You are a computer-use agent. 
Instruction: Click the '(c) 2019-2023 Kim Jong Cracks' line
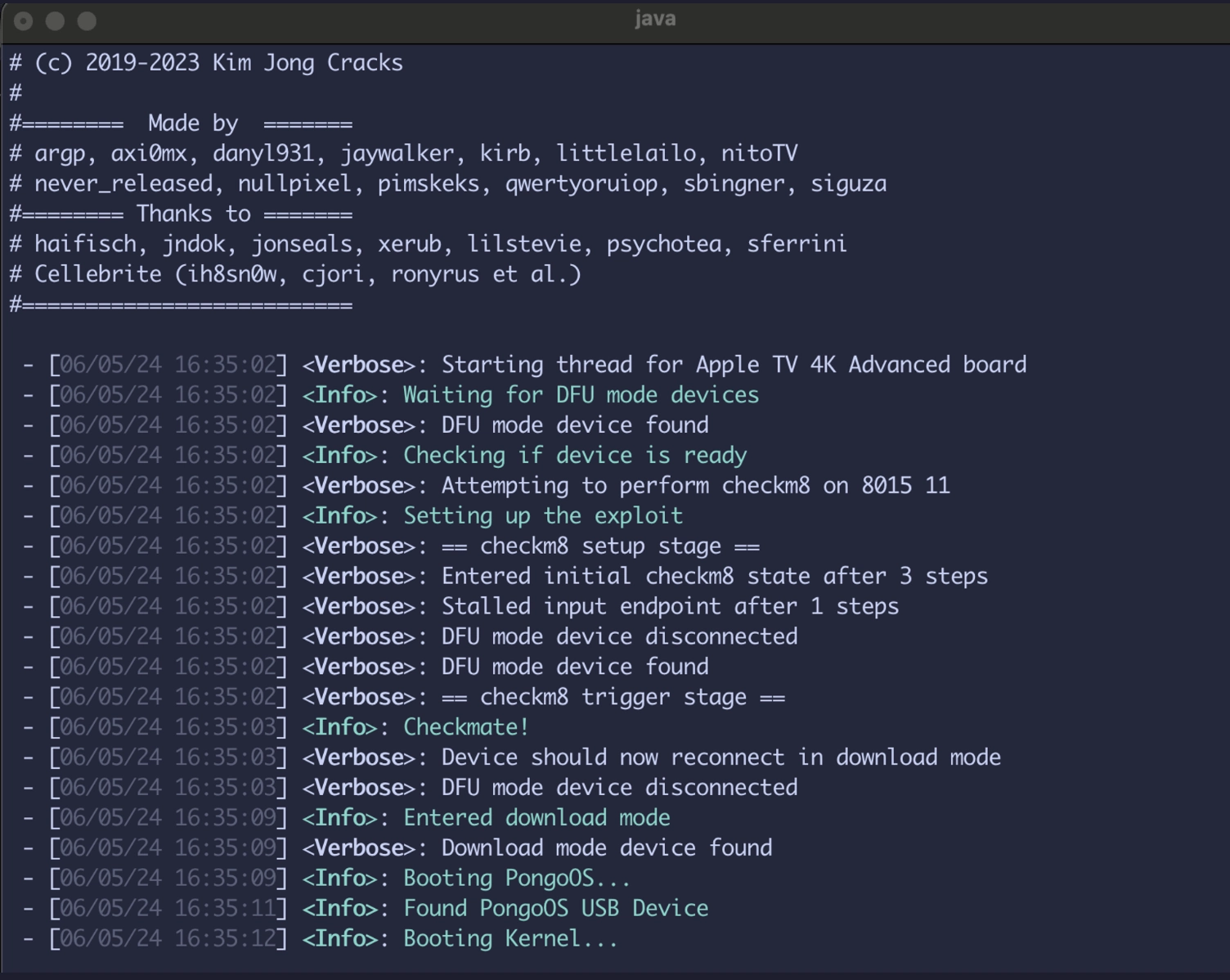[206, 63]
